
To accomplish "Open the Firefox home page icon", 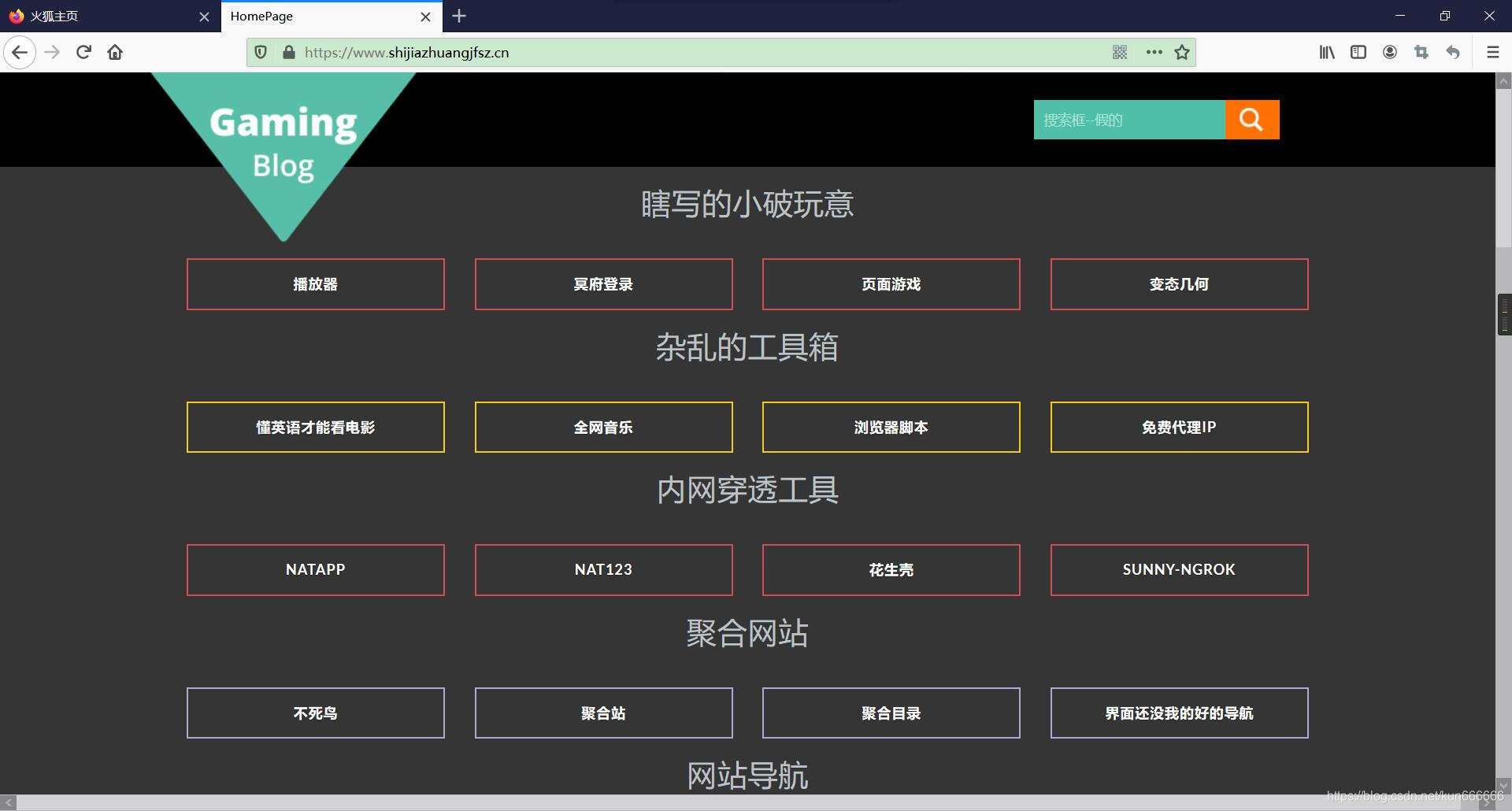I will [x=115, y=52].
